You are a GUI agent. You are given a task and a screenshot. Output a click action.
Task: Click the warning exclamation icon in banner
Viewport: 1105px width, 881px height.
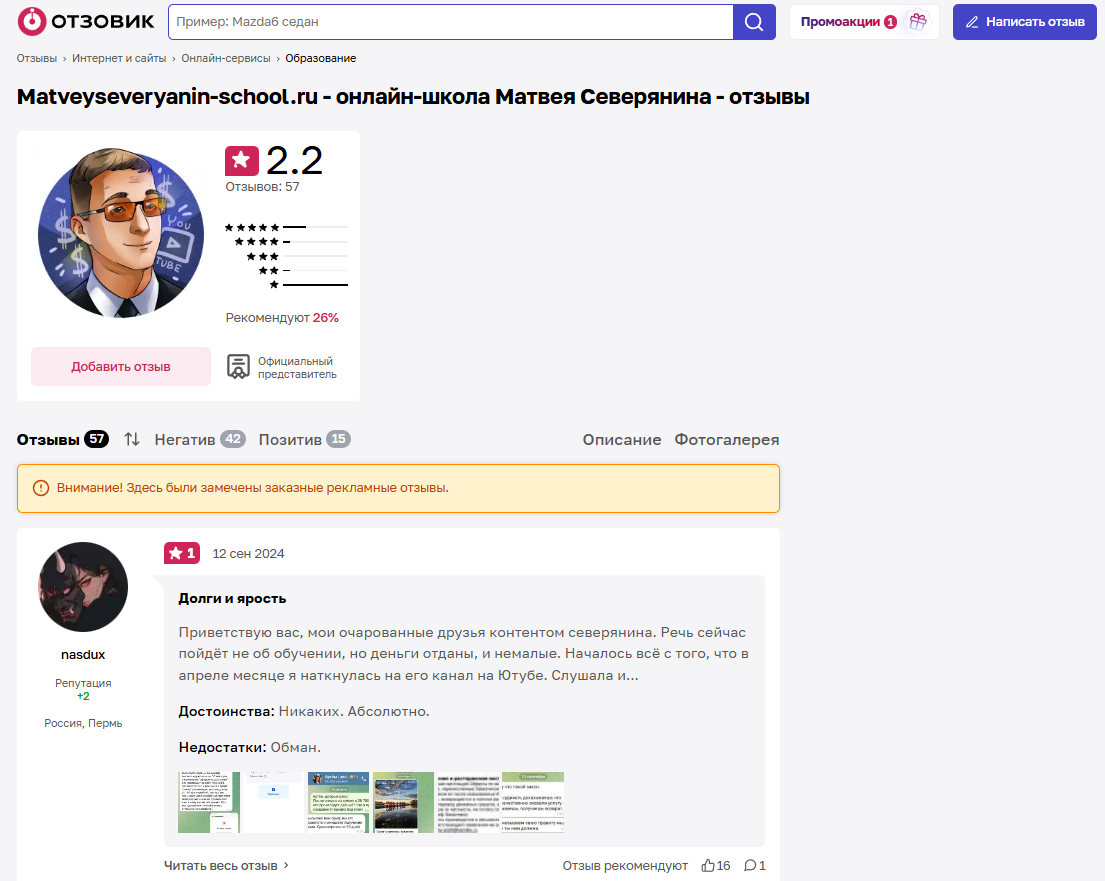41,488
